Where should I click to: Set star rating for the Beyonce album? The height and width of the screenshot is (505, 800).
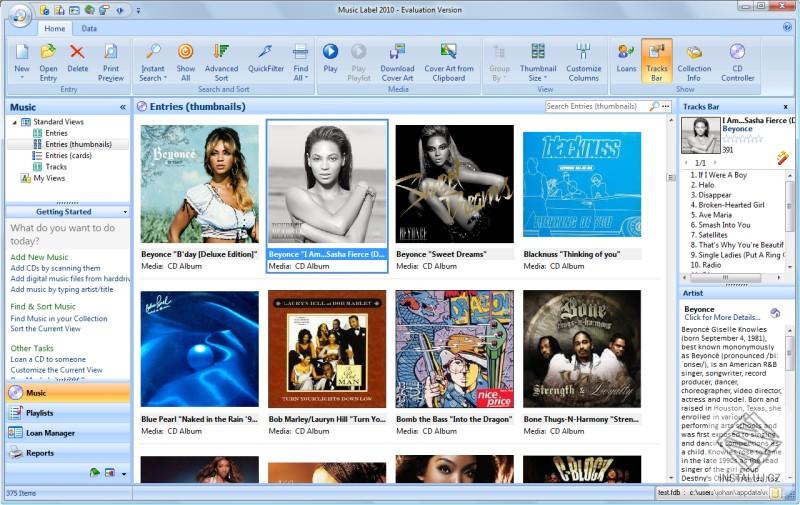(x=742, y=139)
